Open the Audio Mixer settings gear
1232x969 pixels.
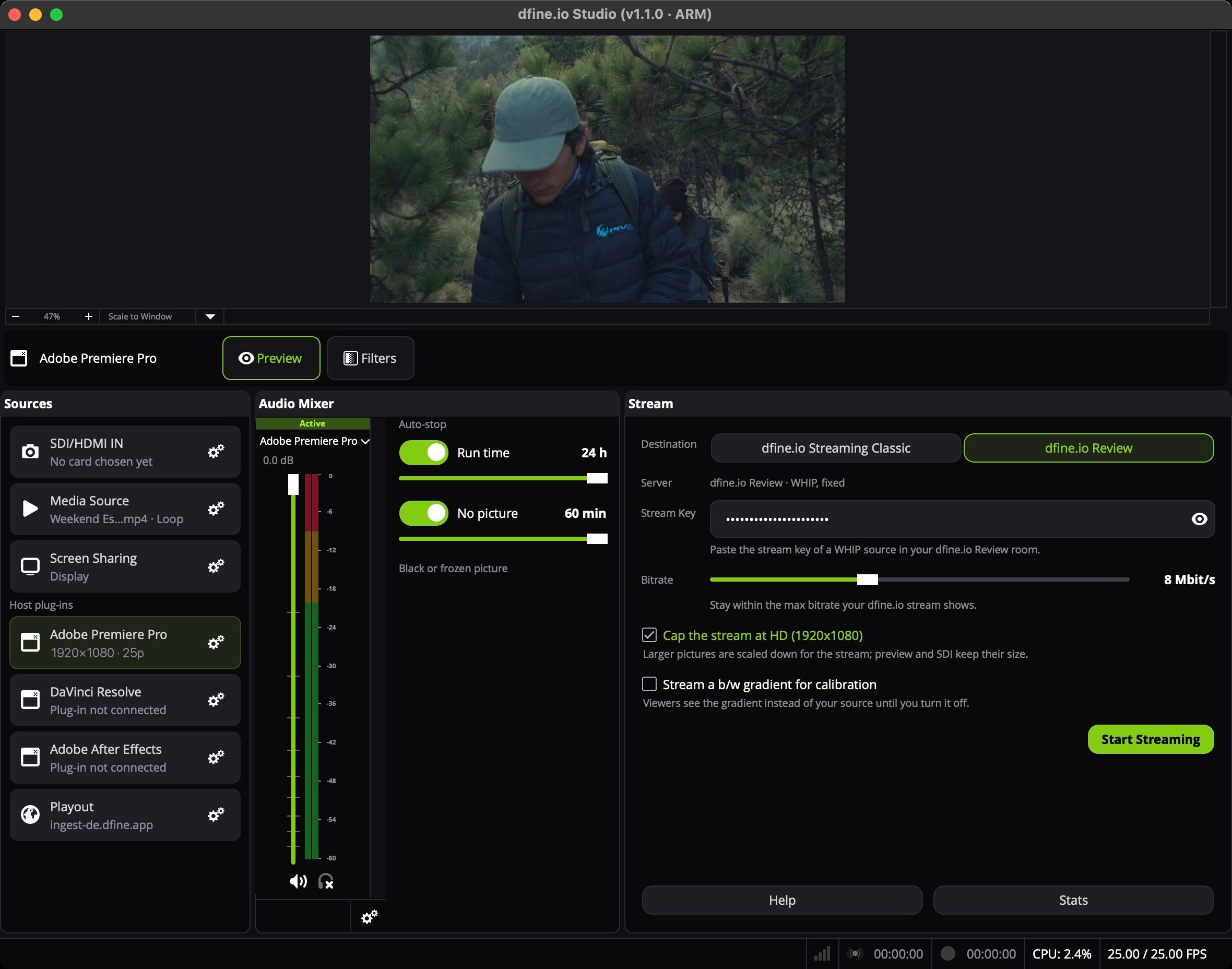[369, 917]
